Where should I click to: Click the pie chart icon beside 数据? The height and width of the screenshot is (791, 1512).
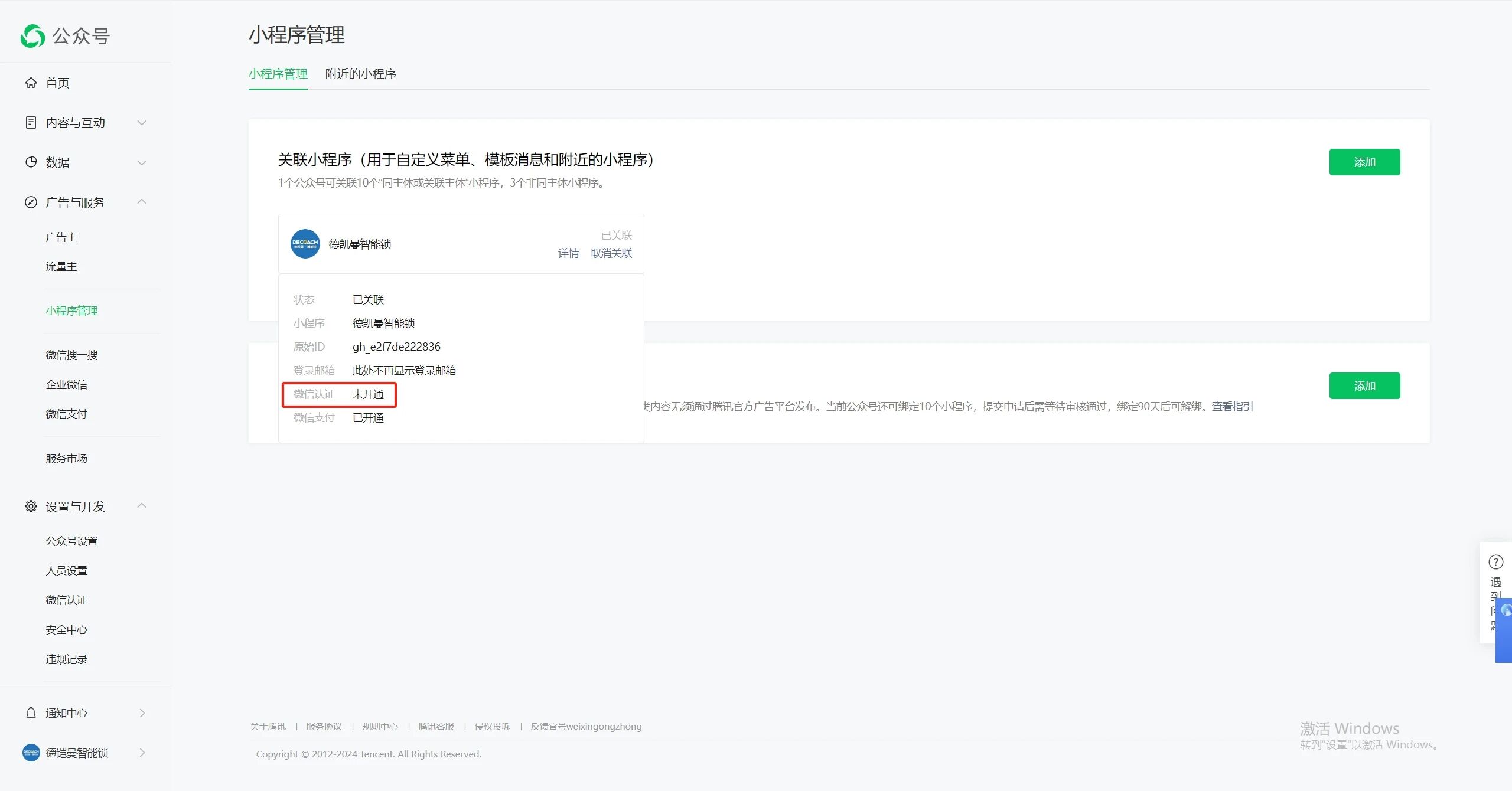pos(31,162)
